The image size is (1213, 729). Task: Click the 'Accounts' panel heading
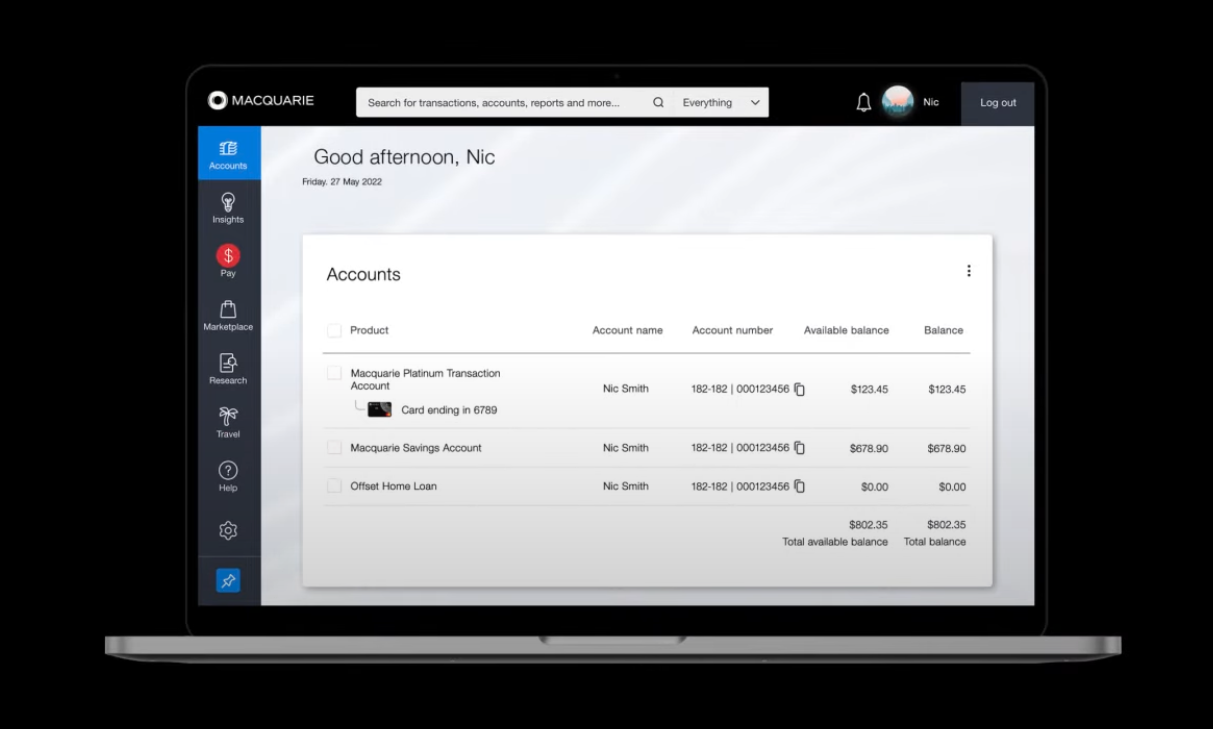tap(363, 275)
